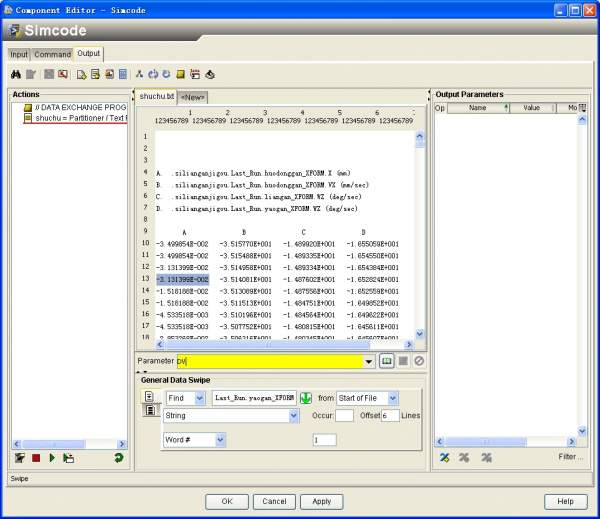Click the Occur input field
The image size is (600, 519).
click(x=344, y=416)
